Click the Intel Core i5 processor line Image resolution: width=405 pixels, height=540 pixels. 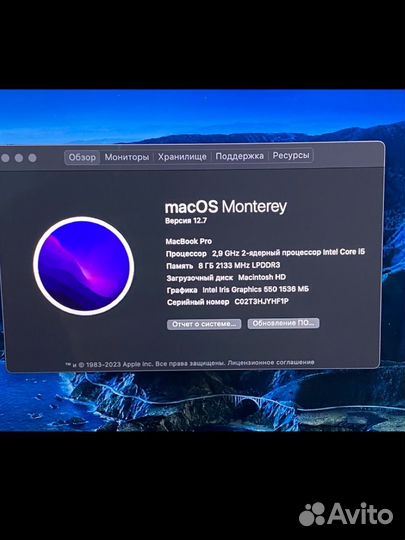[265, 253]
